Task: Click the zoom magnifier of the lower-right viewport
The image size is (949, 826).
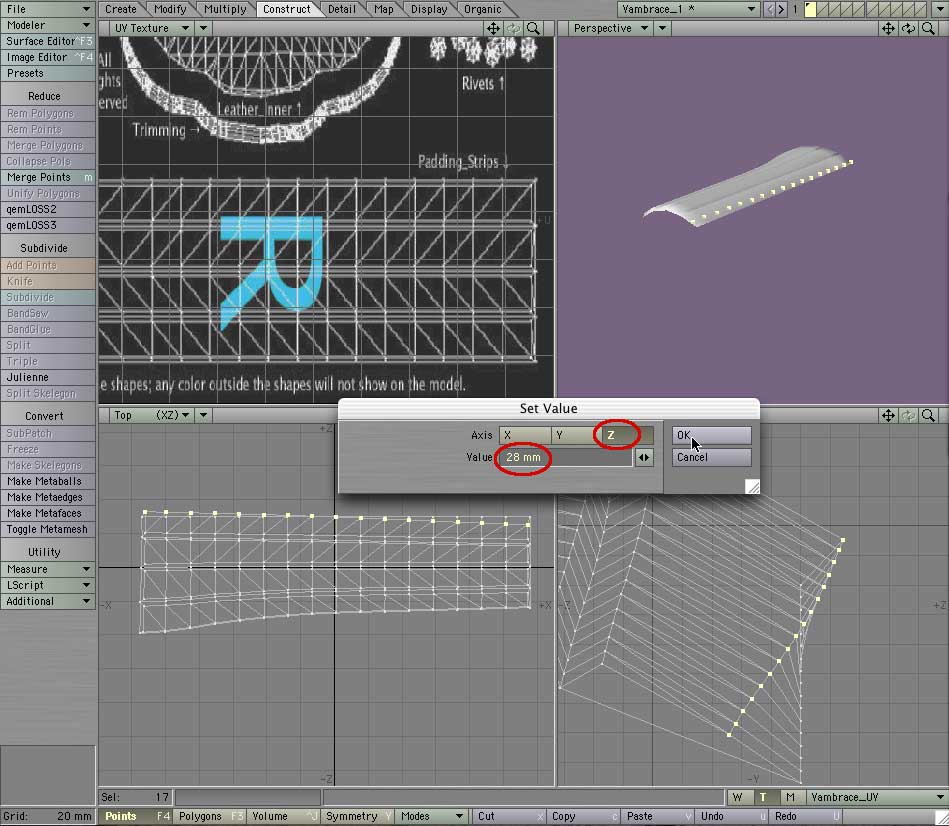Action: (x=928, y=416)
